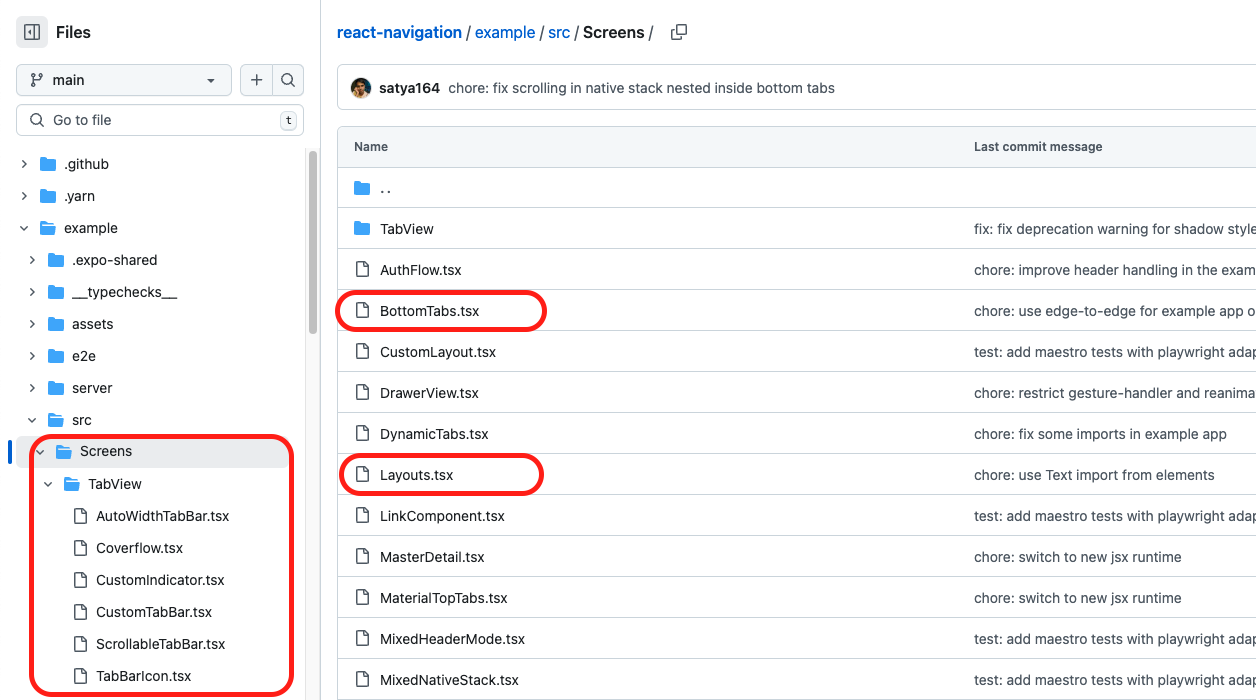This screenshot has width=1256, height=700.
Task: Click the Name column header
Action: tap(371, 146)
